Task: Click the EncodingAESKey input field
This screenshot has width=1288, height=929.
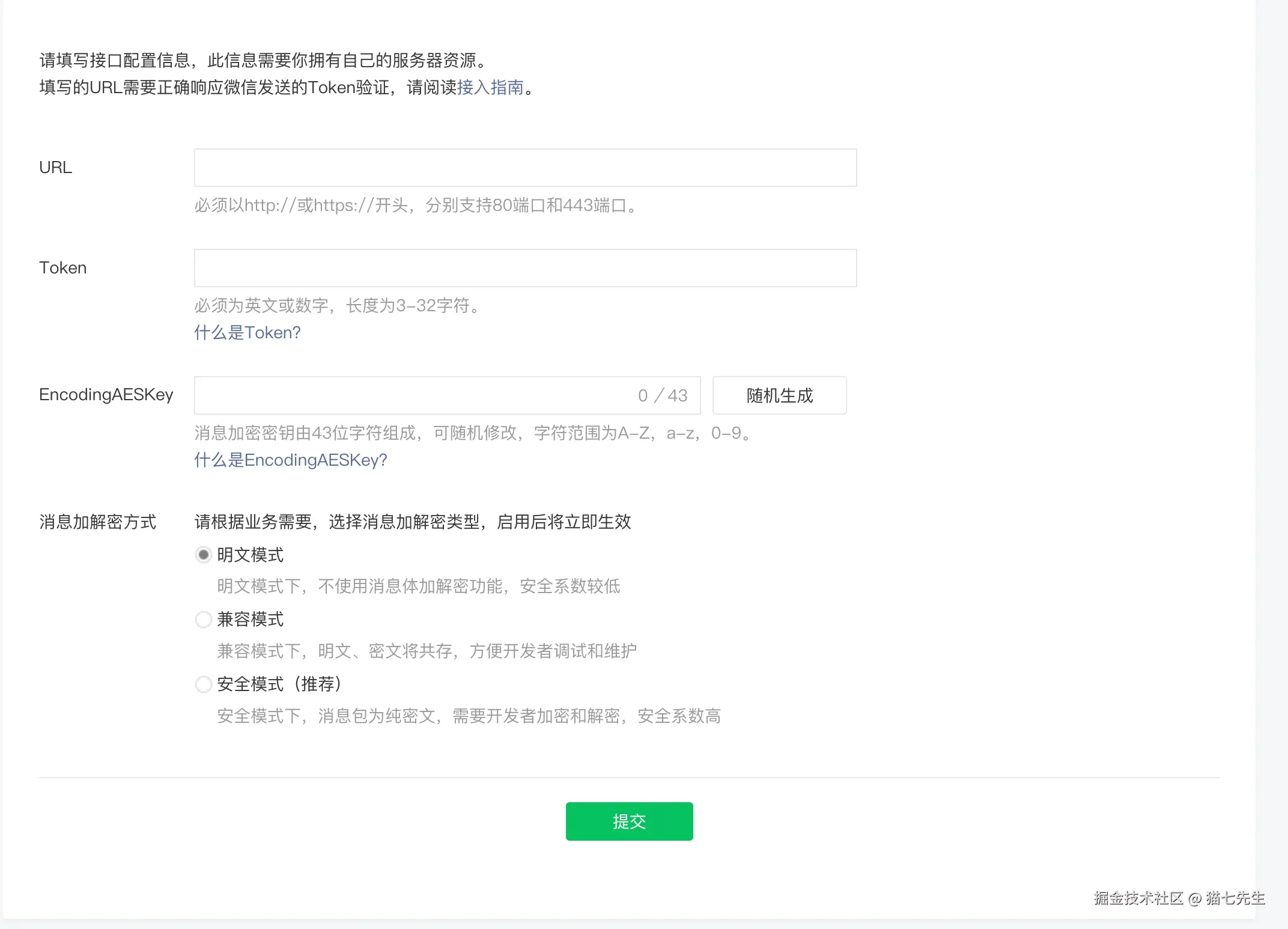Action: [x=415, y=395]
